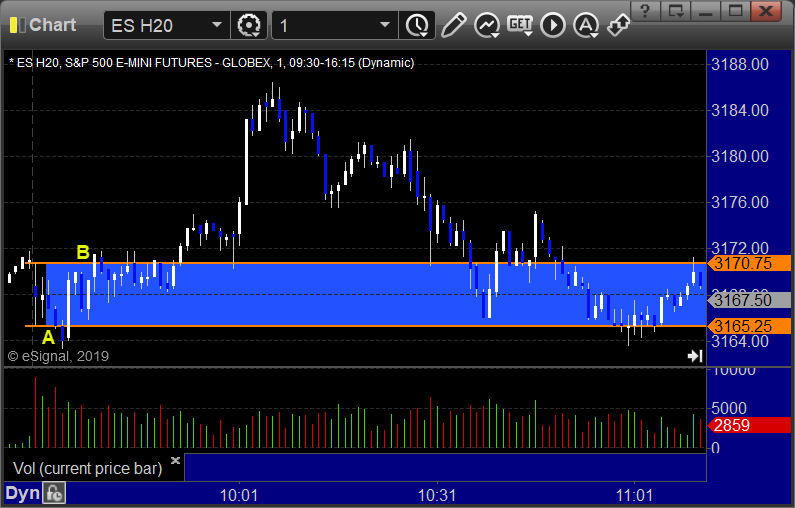
Task: Open the alerts A circle icon
Action: [586, 25]
